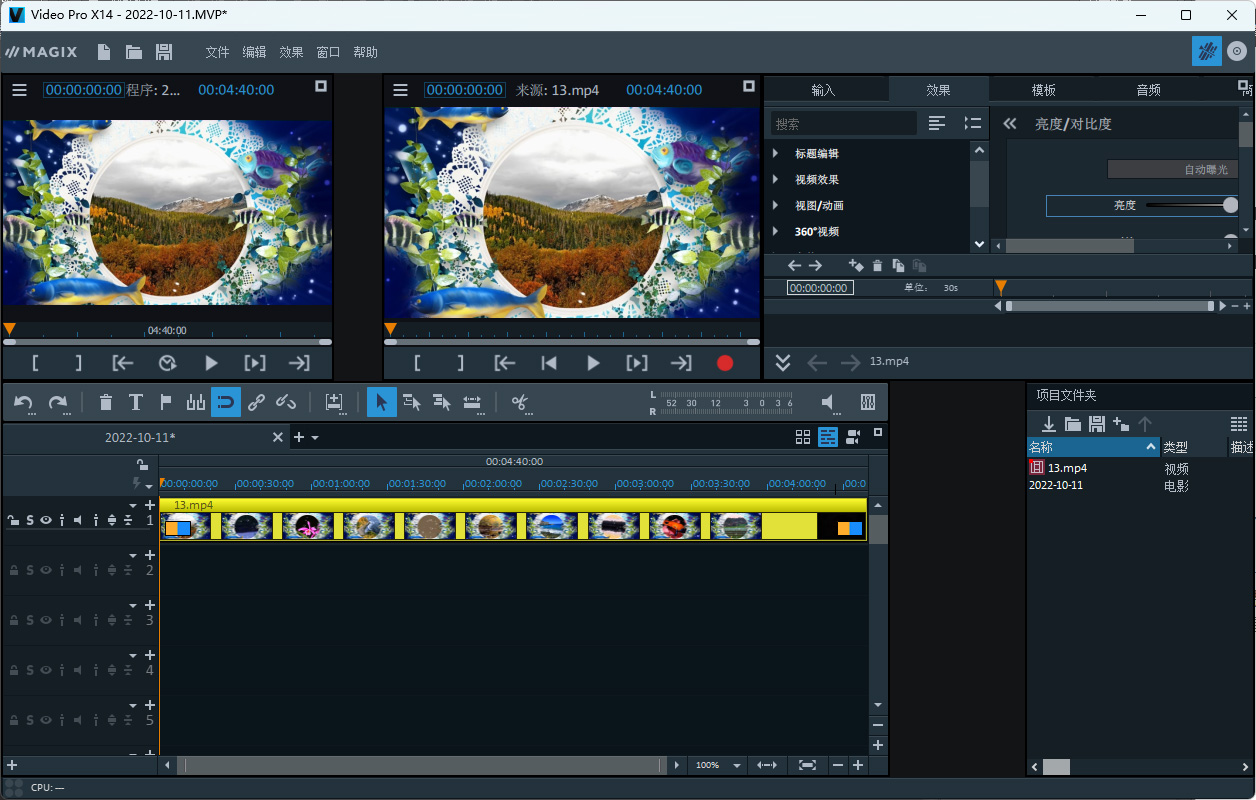Image resolution: width=1256 pixels, height=800 pixels.
Task: Open the 窗口 menu
Action: click(x=328, y=52)
